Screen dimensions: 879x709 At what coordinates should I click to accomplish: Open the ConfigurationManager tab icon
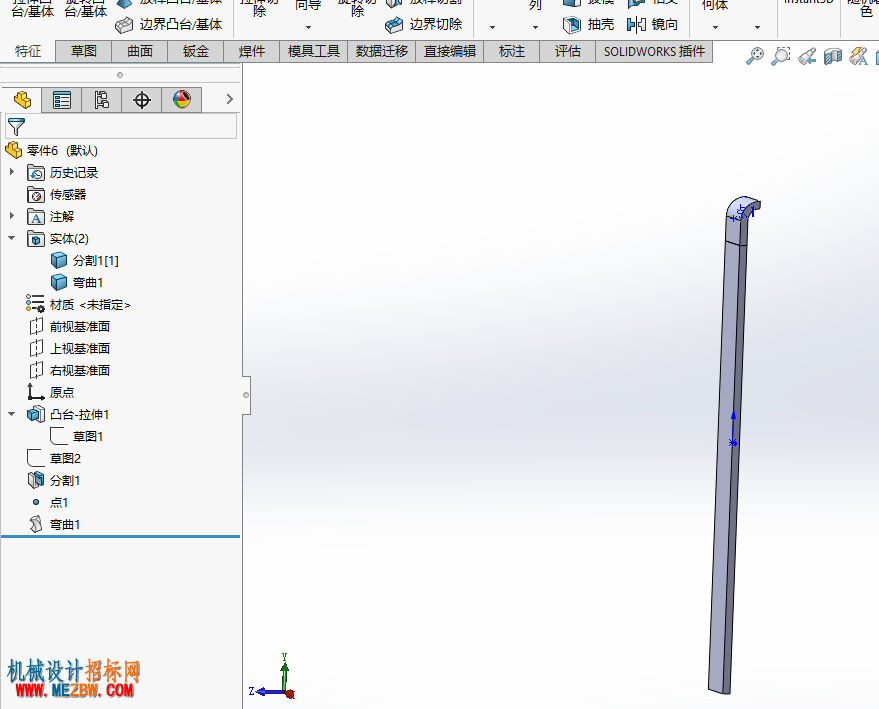101,100
